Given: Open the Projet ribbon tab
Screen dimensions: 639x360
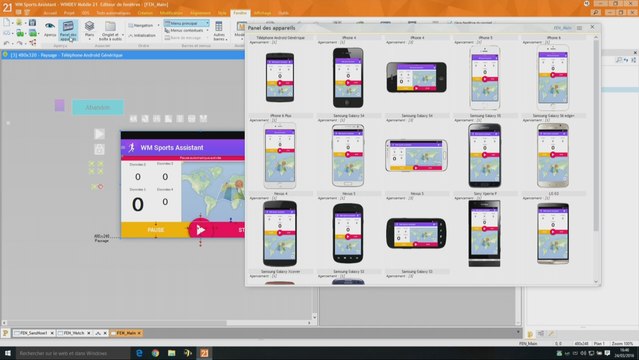Looking at the screenshot, I should click(69, 13).
